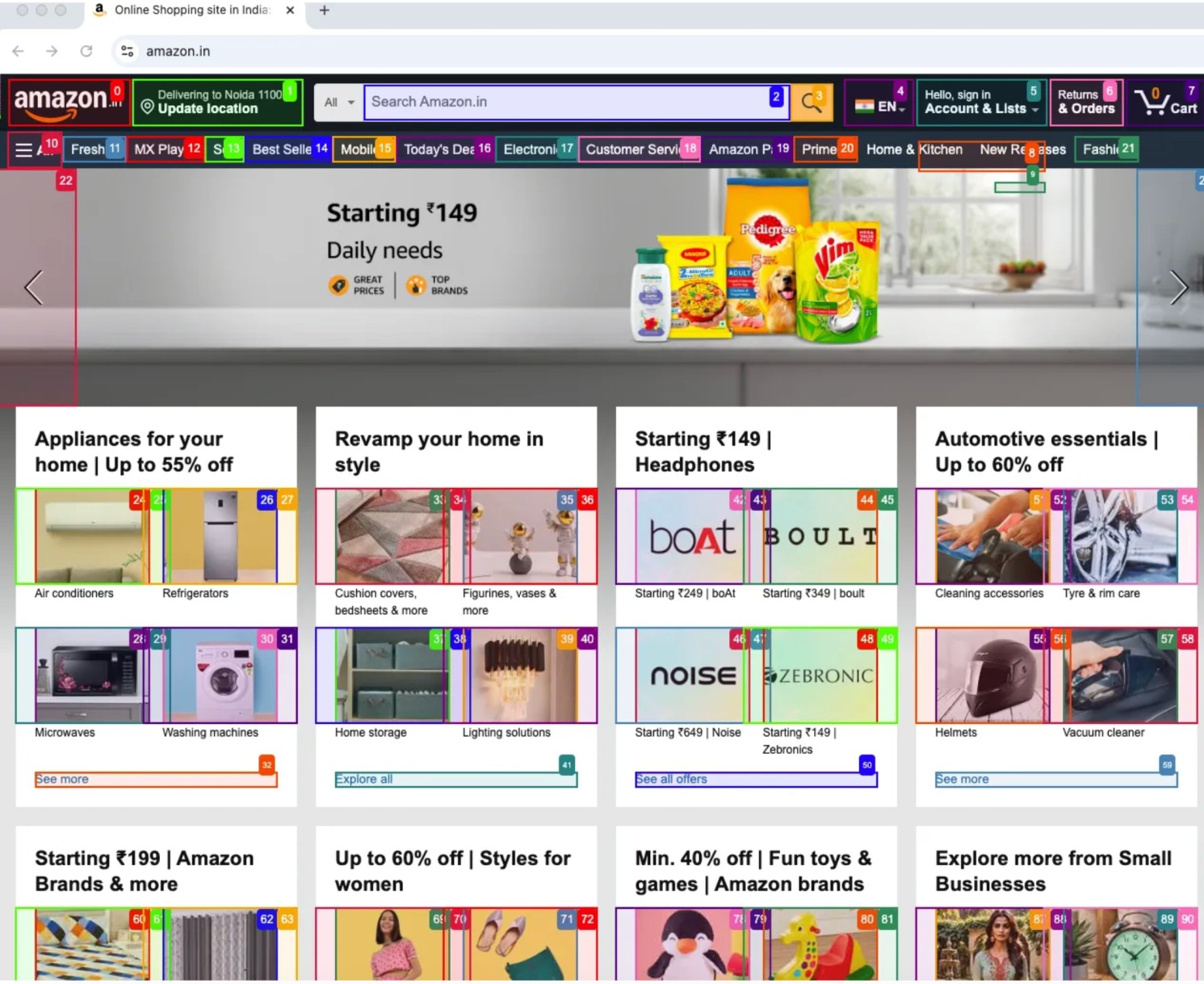The height and width of the screenshot is (984, 1204).
Task: Click the browser back arrow
Action: point(18,51)
